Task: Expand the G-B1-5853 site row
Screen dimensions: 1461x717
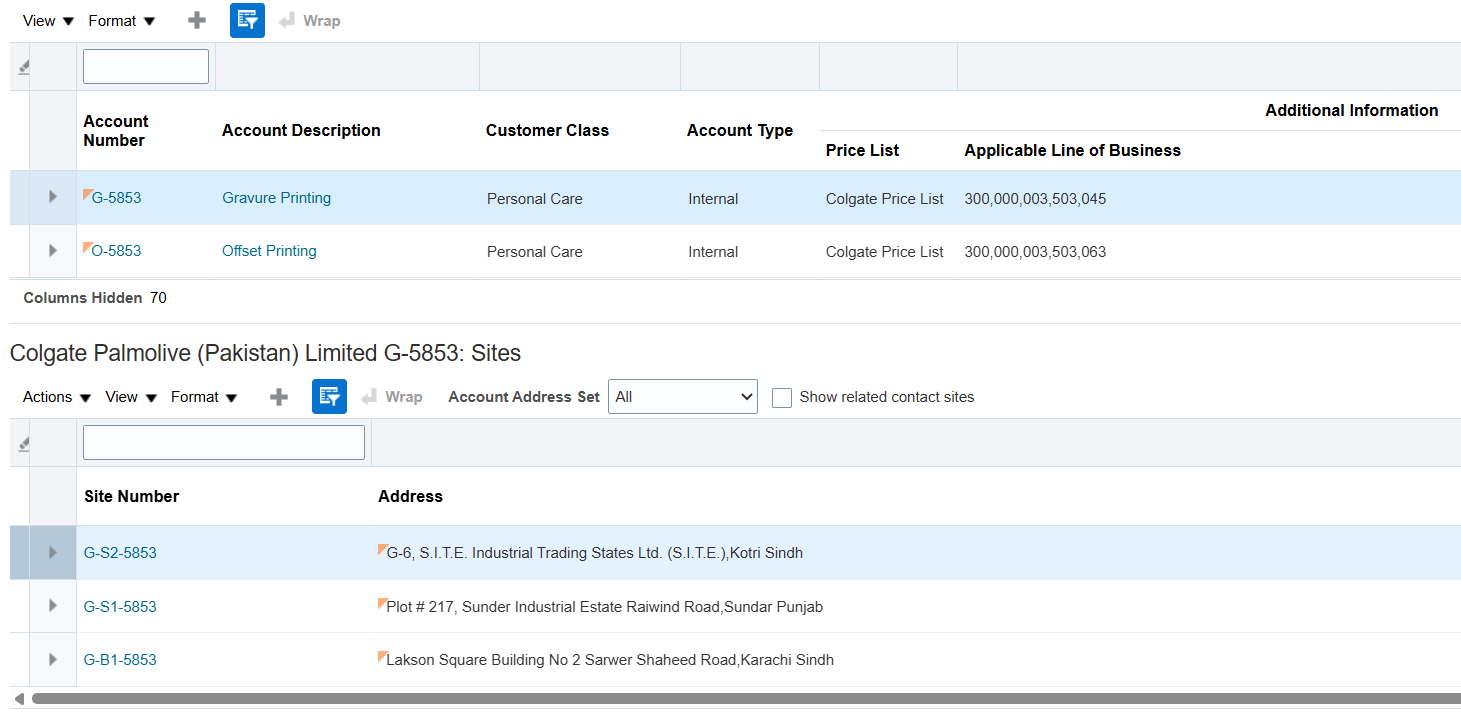Action: point(53,659)
